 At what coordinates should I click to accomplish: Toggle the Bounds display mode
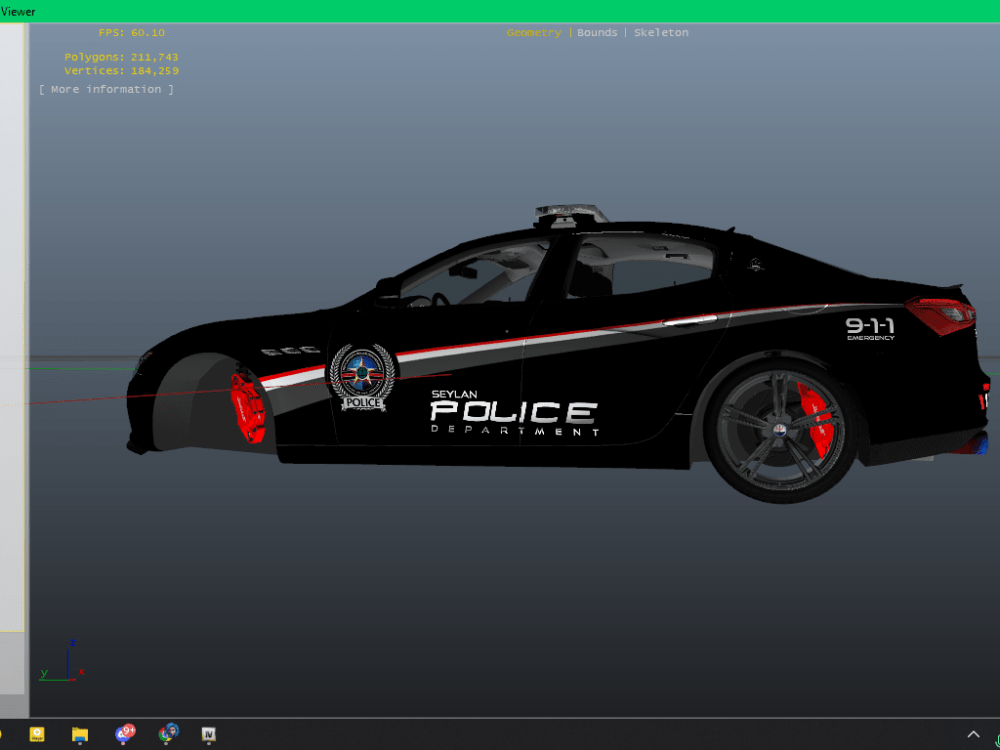pyautogui.click(x=597, y=32)
